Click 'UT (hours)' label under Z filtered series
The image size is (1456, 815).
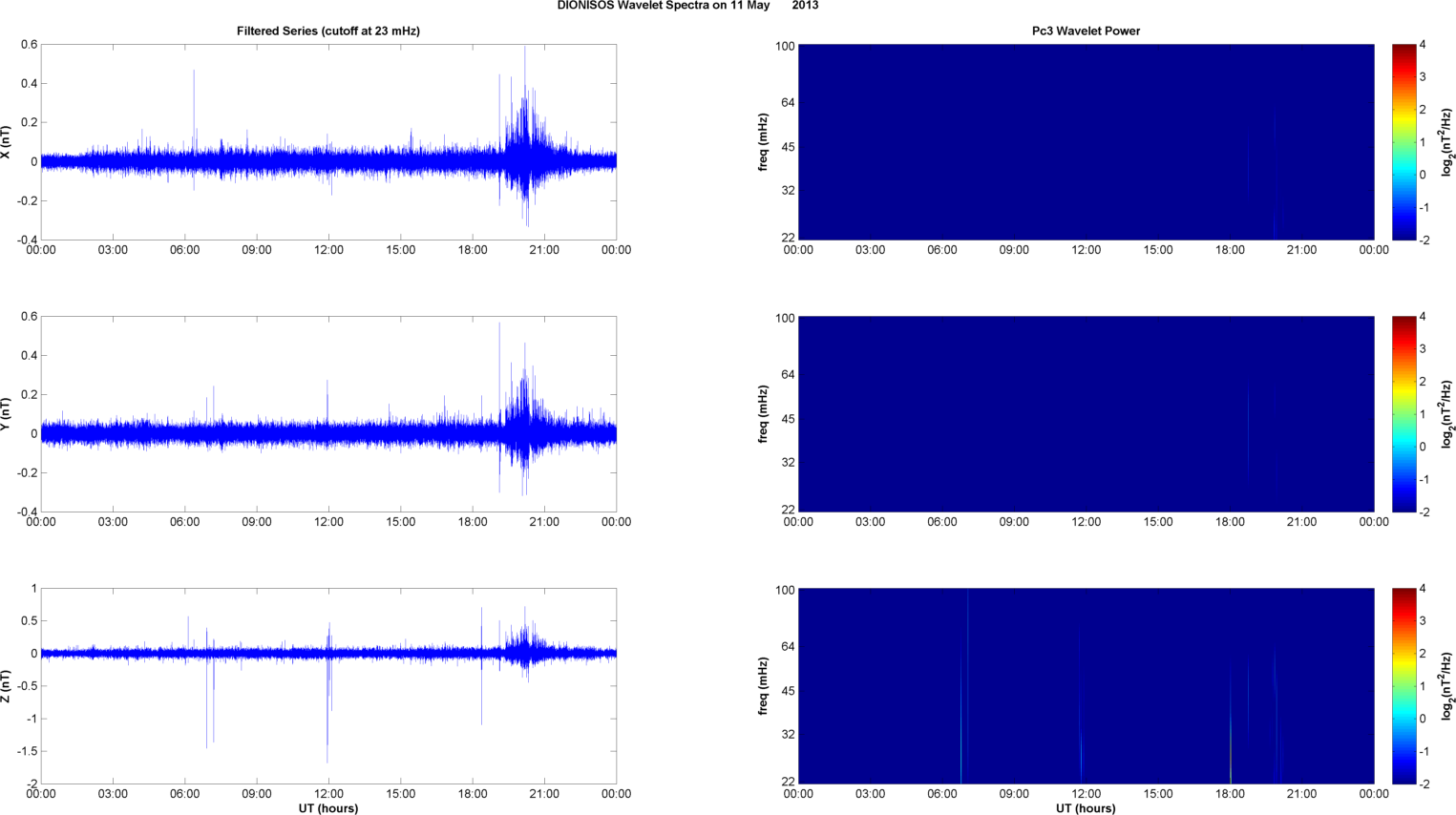pos(328,808)
